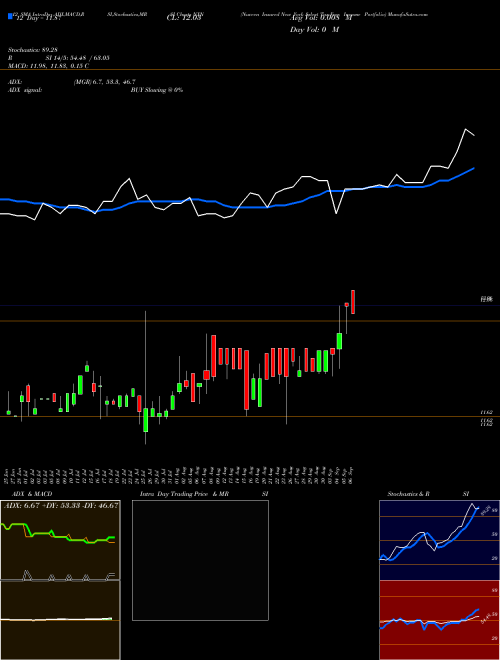Select the 'Stochastics: 89.28' reading
Image resolution: width=500 pixels, height=660 pixels.
32,50
